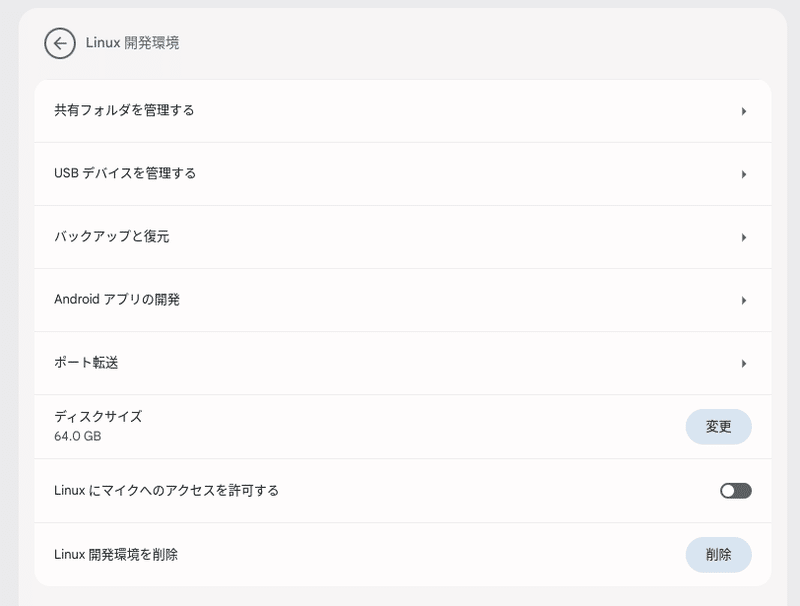The width and height of the screenshot is (800, 606).
Task: Click the 削除 button to remove Linux
Action: click(718, 554)
